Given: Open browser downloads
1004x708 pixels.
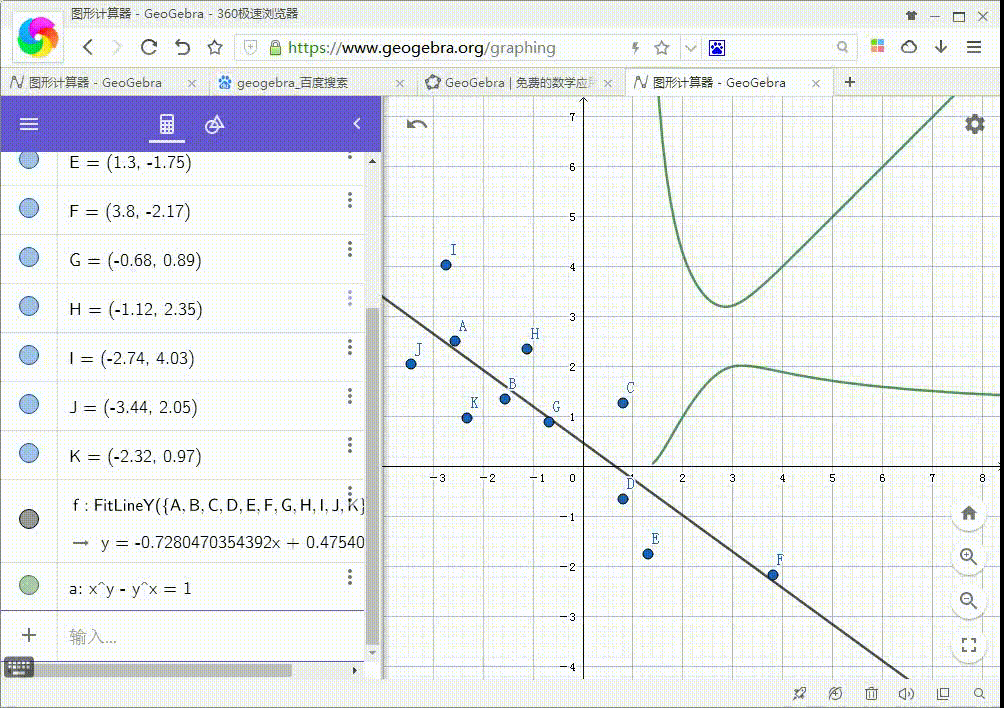Looking at the screenshot, I should [941, 47].
